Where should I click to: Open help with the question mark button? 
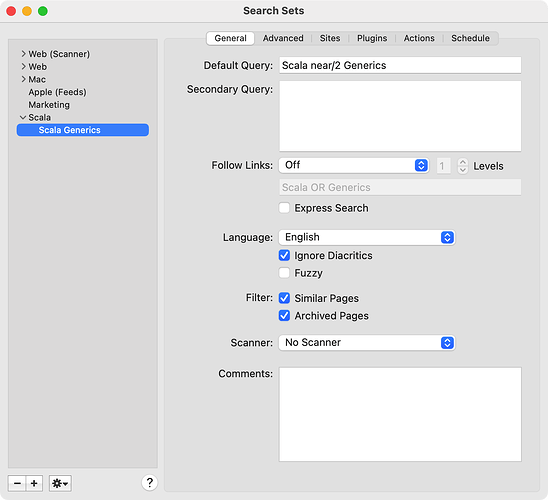(x=150, y=483)
